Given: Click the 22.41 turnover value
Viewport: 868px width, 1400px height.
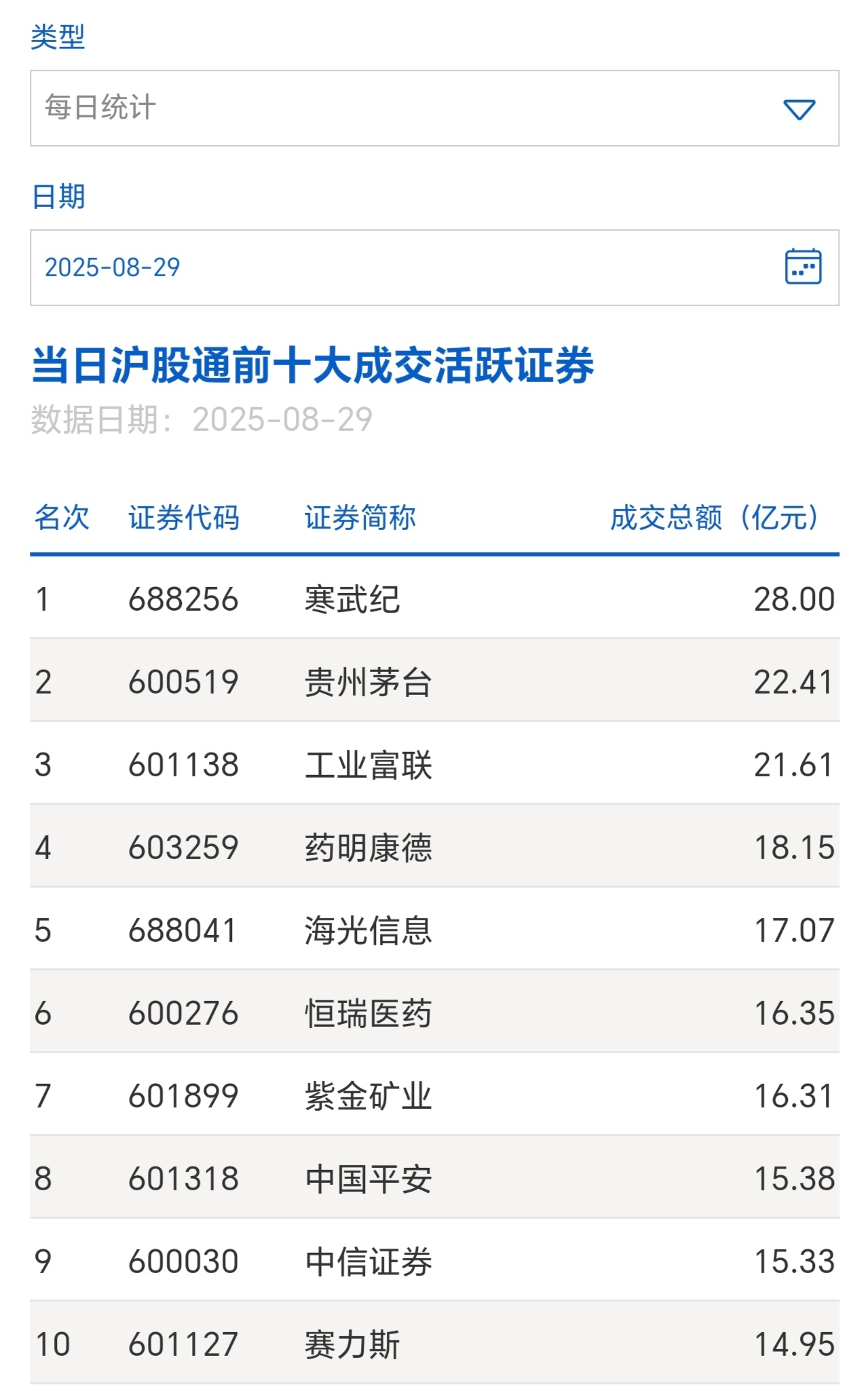Looking at the screenshot, I should coord(793,683).
